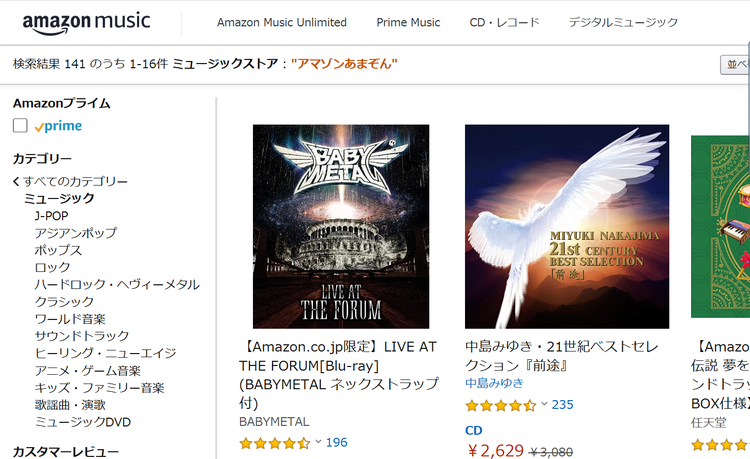750x459 pixels.
Task: Open the 196 reviews count link
Action: point(337,442)
